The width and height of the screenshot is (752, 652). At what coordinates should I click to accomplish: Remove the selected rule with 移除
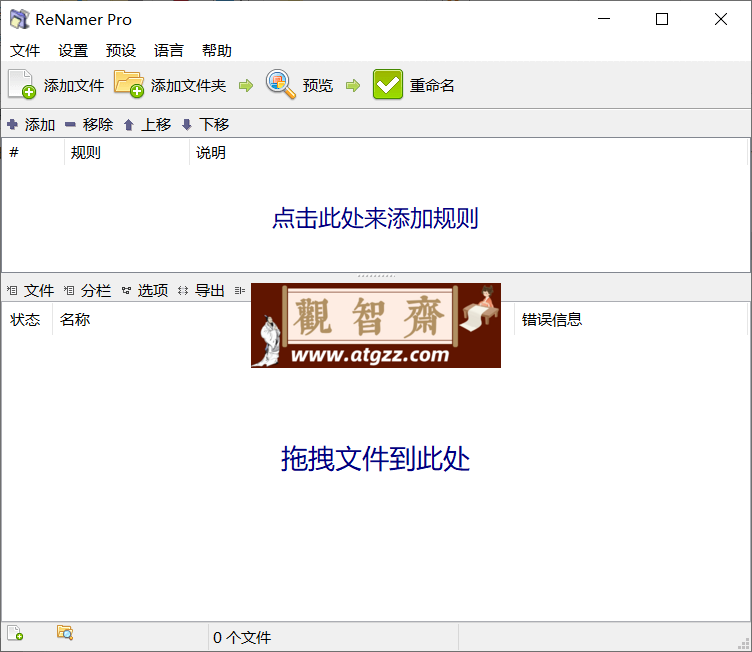point(89,125)
